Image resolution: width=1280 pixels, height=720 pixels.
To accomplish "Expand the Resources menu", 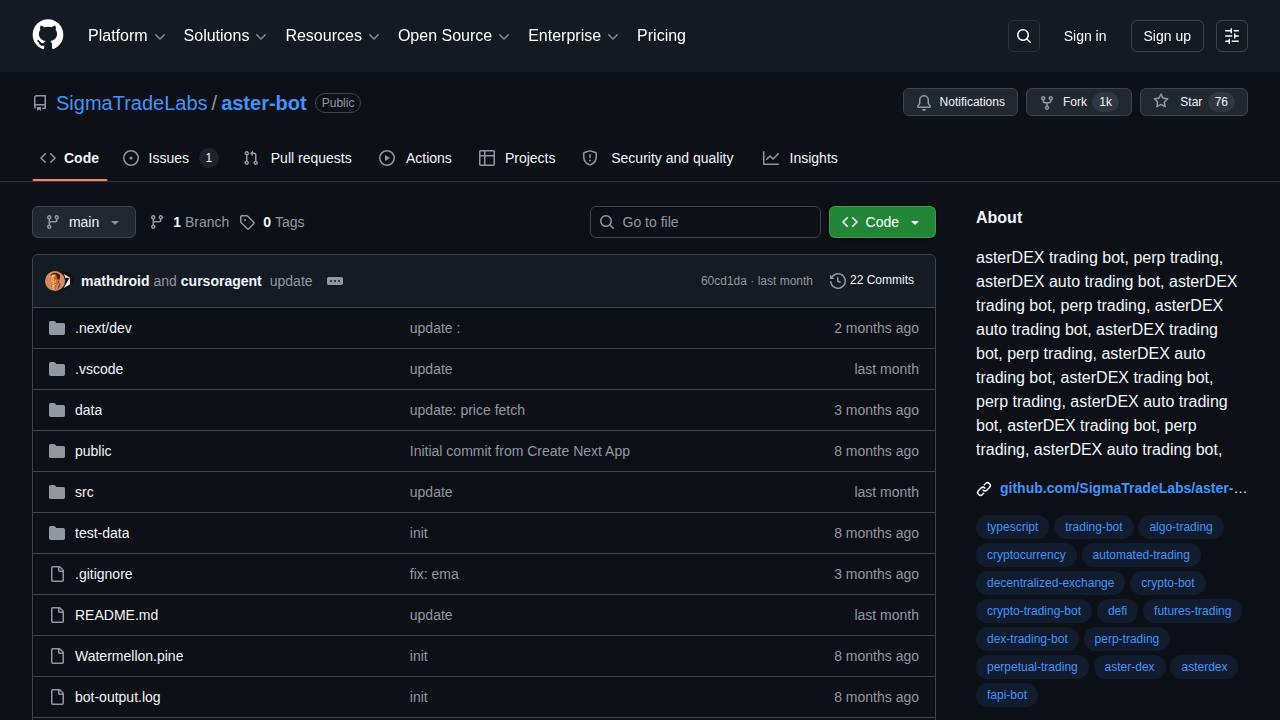I will [332, 36].
